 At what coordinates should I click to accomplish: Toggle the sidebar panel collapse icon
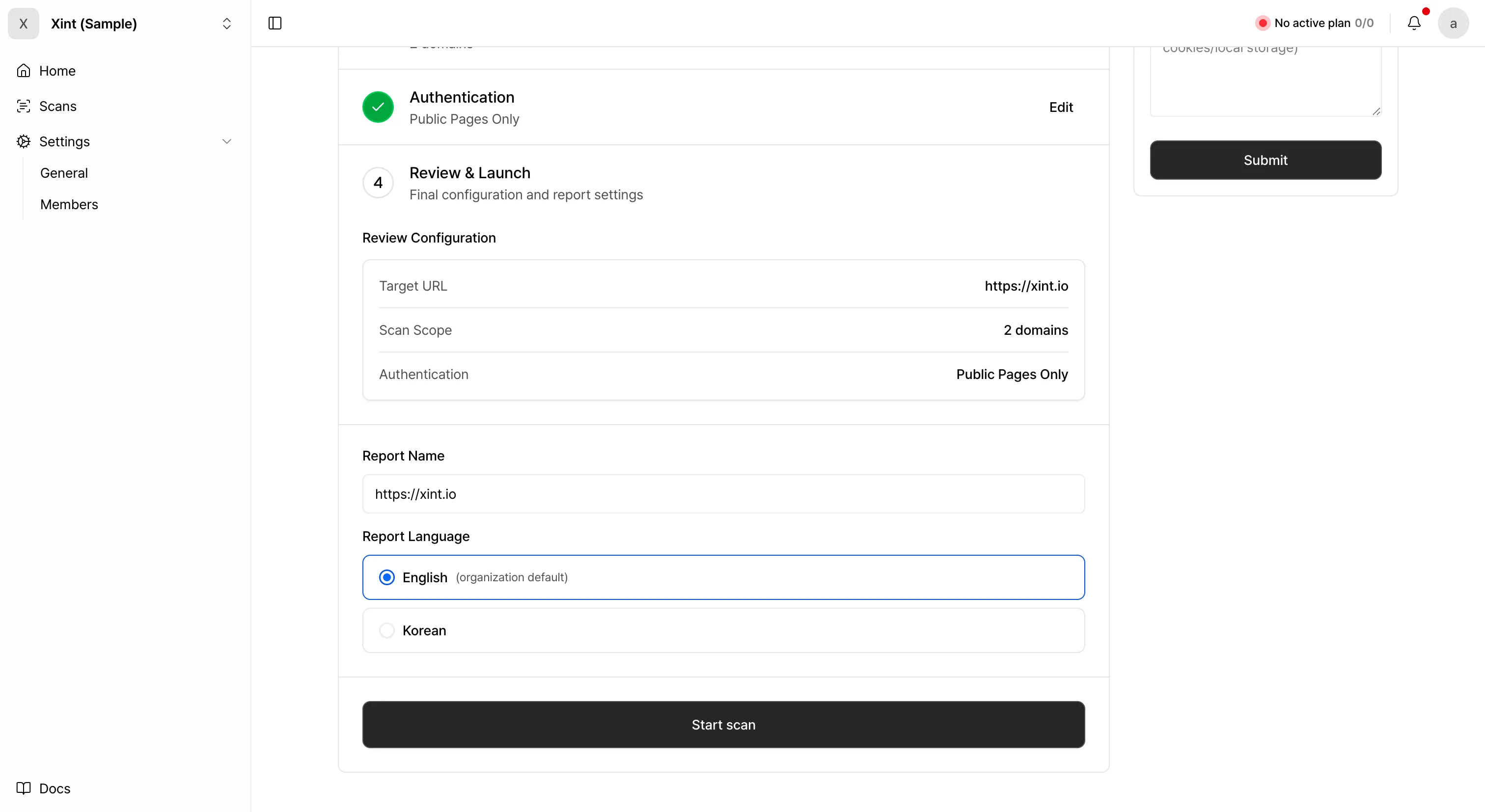[275, 23]
